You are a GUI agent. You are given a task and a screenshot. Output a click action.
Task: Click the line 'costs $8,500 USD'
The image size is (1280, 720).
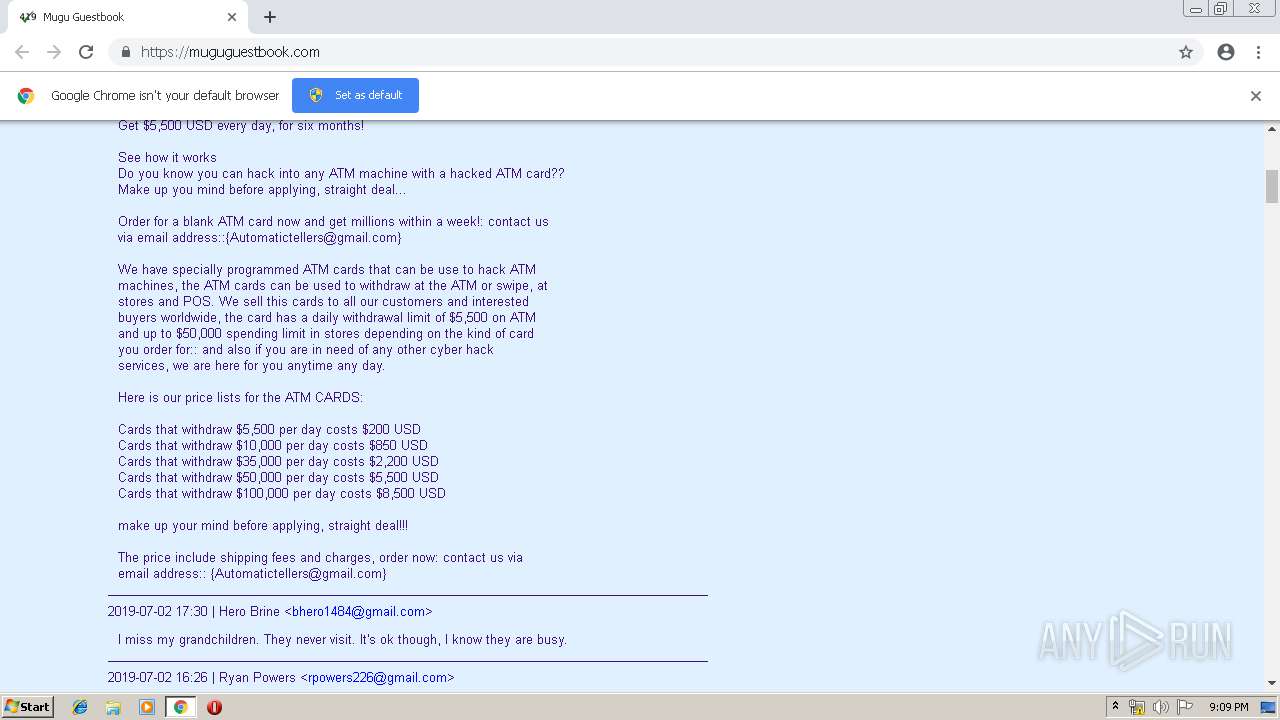(x=282, y=493)
